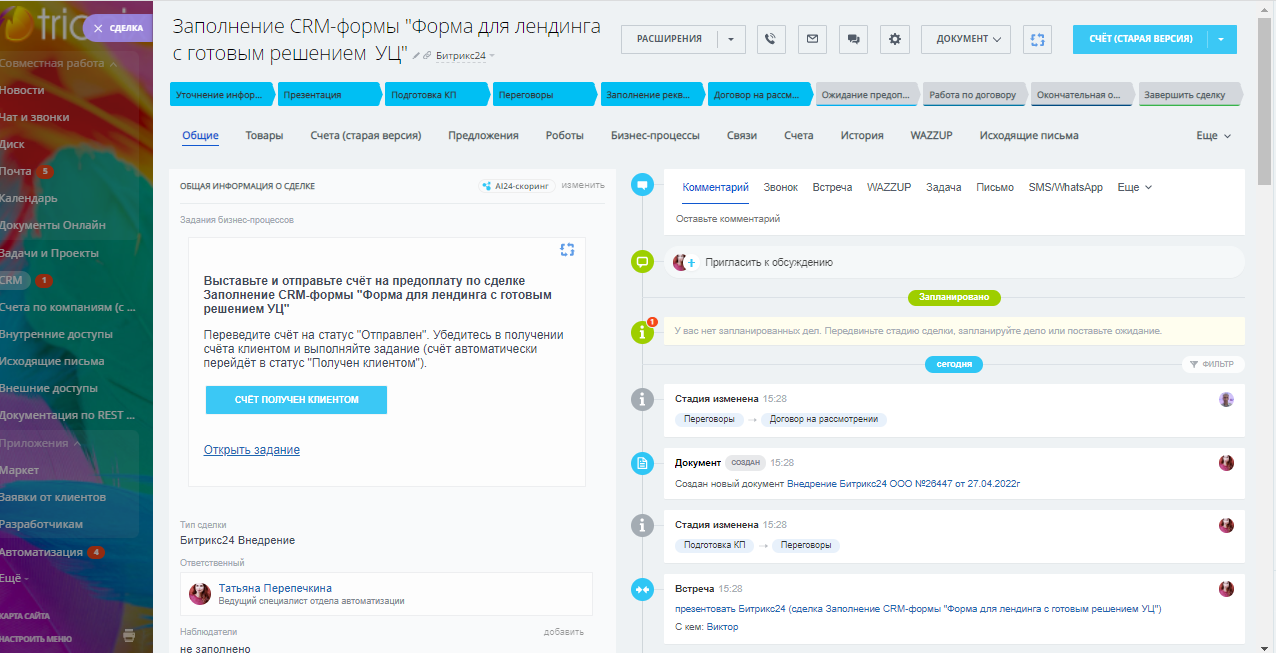Open the Звонок tab in timeline
The width and height of the screenshot is (1276, 653).
[780, 187]
